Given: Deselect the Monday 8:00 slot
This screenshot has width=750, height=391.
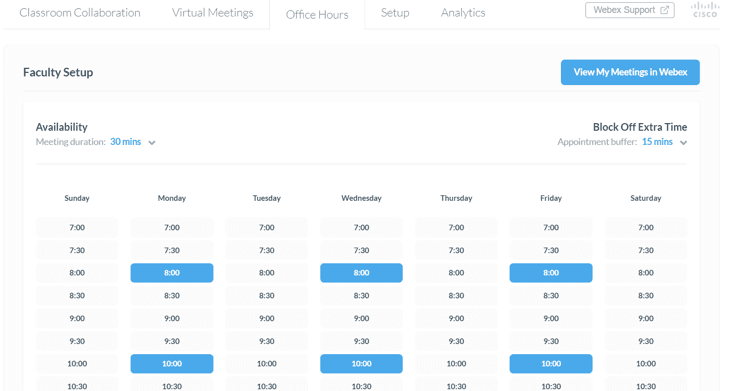Looking at the screenshot, I should (172, 273).
